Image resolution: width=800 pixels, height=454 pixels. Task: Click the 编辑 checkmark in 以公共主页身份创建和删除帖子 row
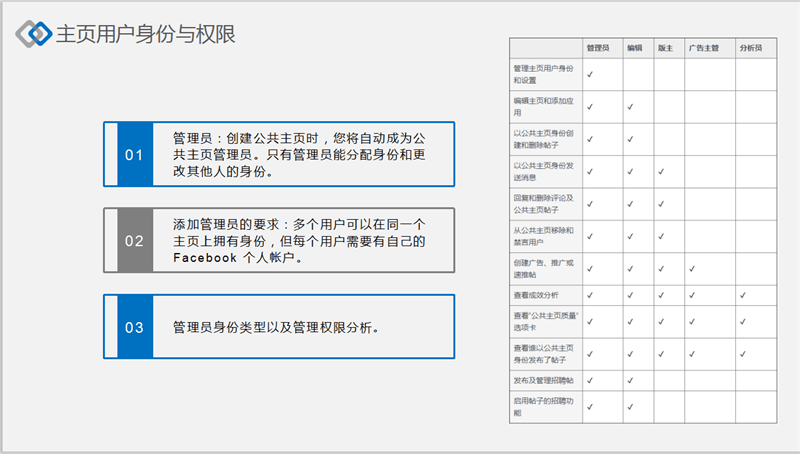click(x=631, y=139)
